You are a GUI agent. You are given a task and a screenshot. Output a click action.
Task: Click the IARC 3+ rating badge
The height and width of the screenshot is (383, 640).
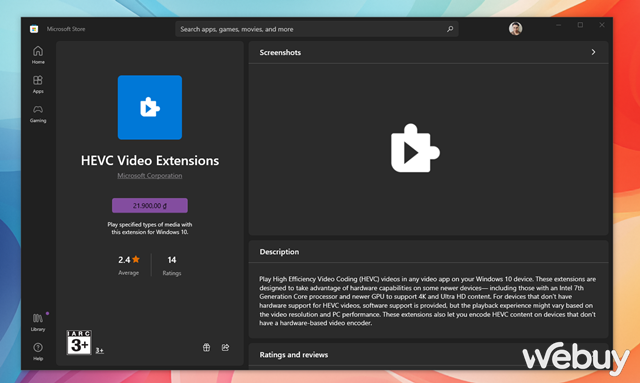point(79,342)
